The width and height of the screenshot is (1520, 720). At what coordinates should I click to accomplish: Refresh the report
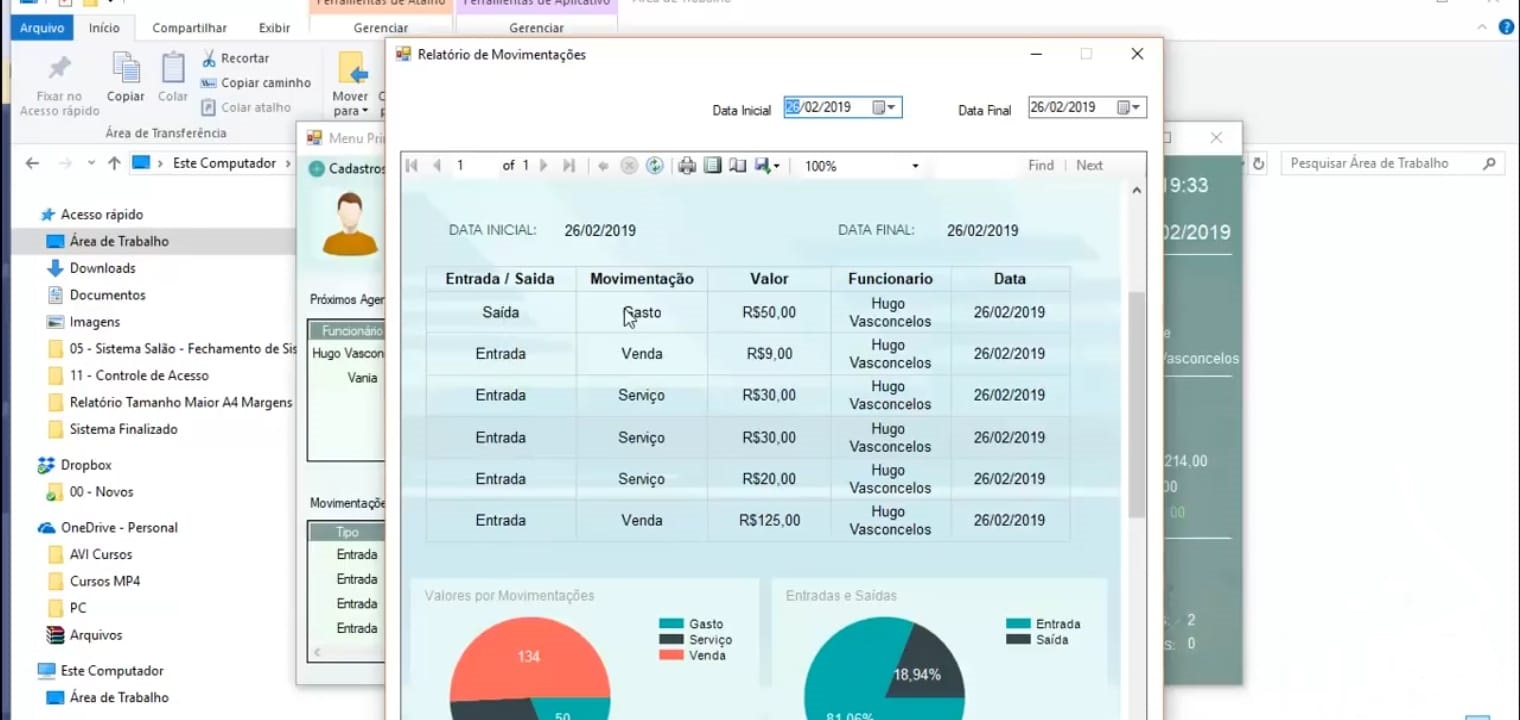tap(654, 166)
